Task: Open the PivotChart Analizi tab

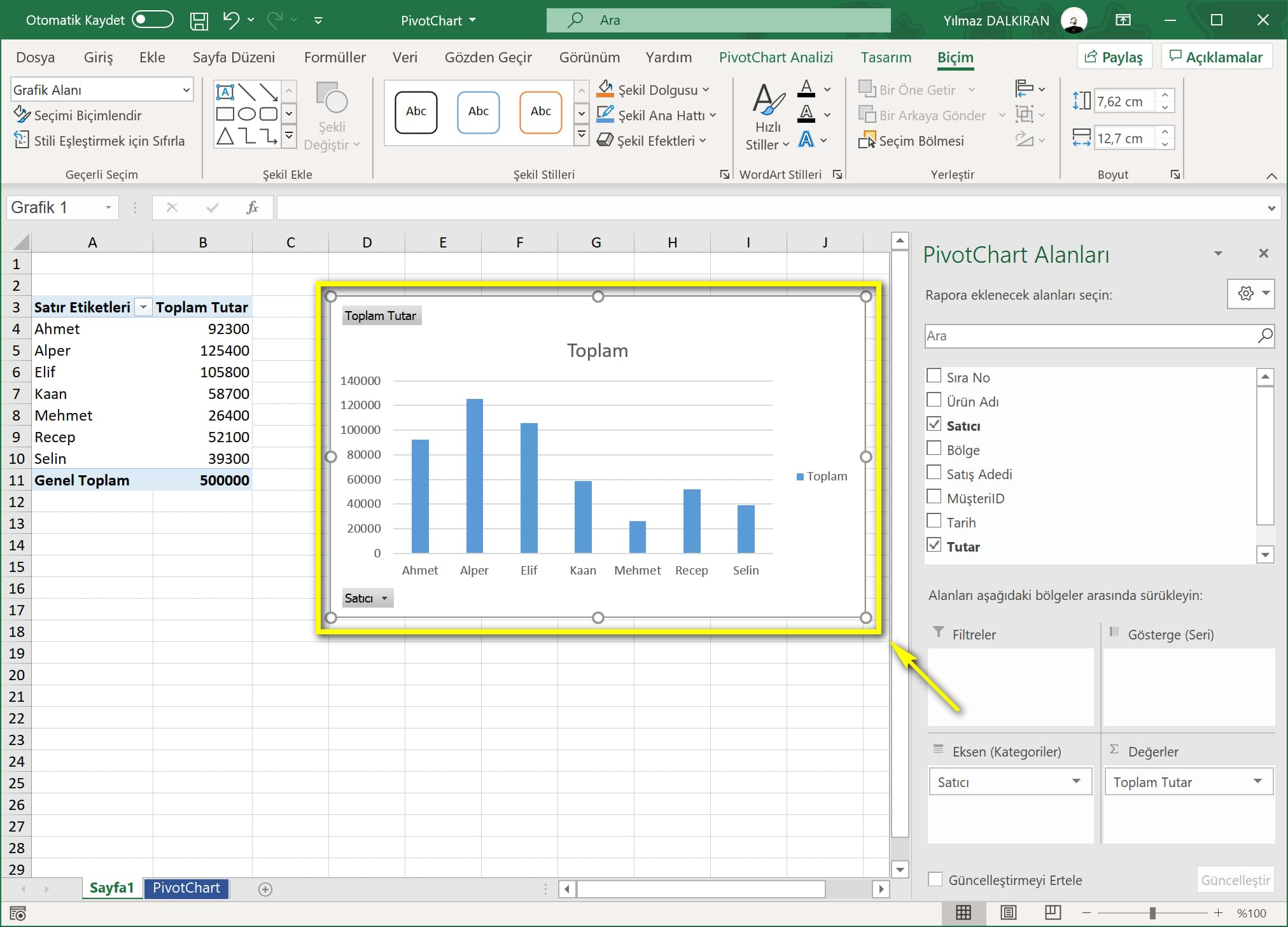Action: pyautogui.click(x=776, y=57)
